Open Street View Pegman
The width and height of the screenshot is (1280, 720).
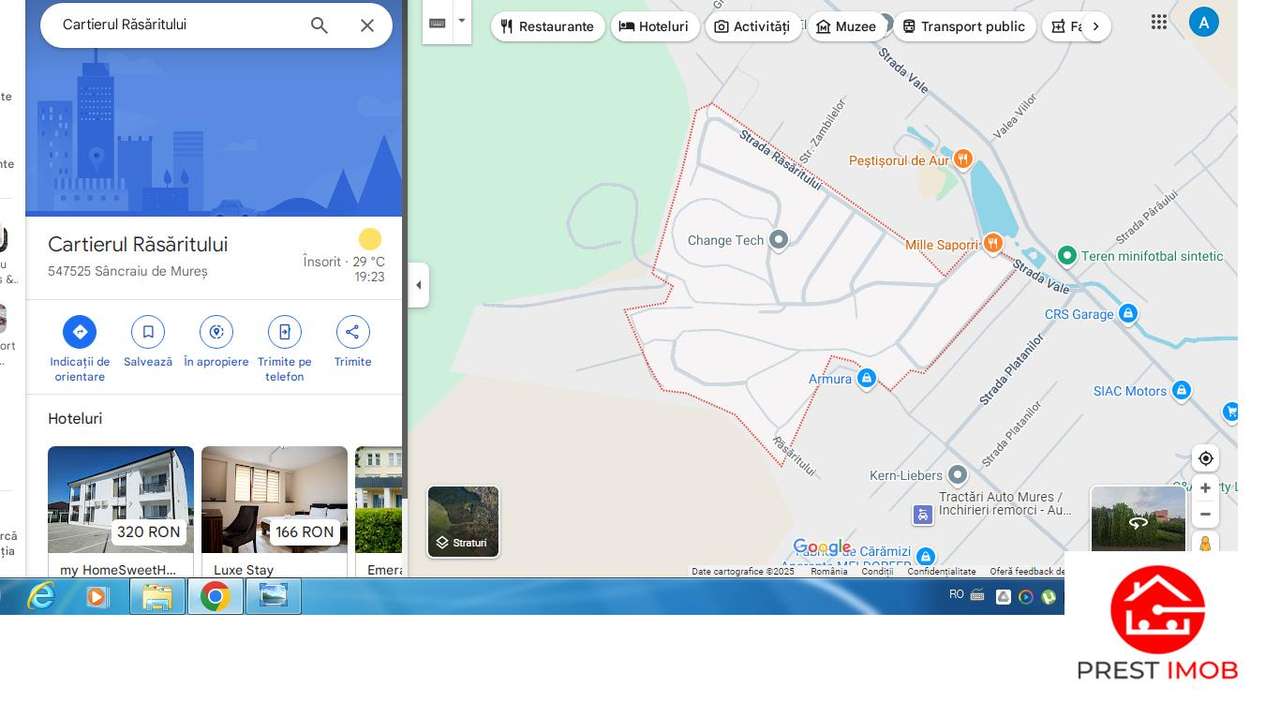click(1205, 543)
